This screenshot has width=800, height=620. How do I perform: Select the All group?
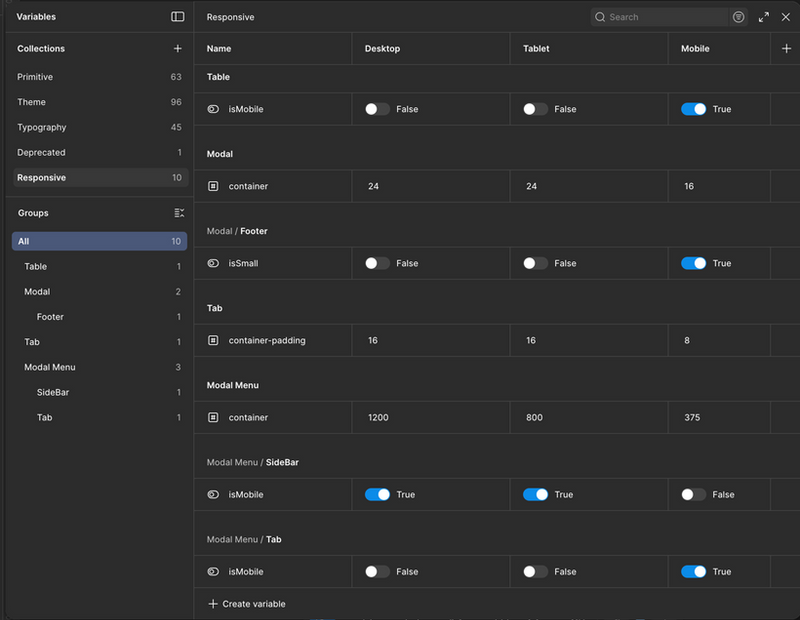(x=99, y=241)
